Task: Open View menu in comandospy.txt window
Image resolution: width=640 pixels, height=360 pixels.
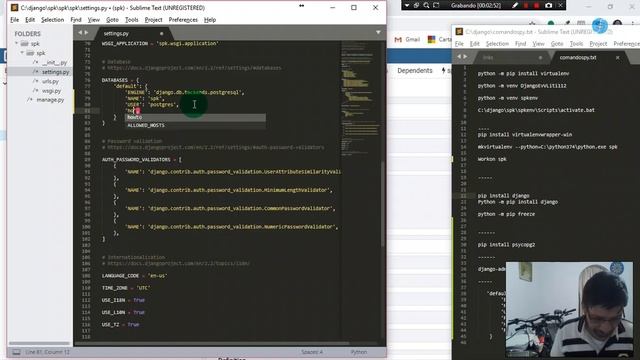Action: 538,44
